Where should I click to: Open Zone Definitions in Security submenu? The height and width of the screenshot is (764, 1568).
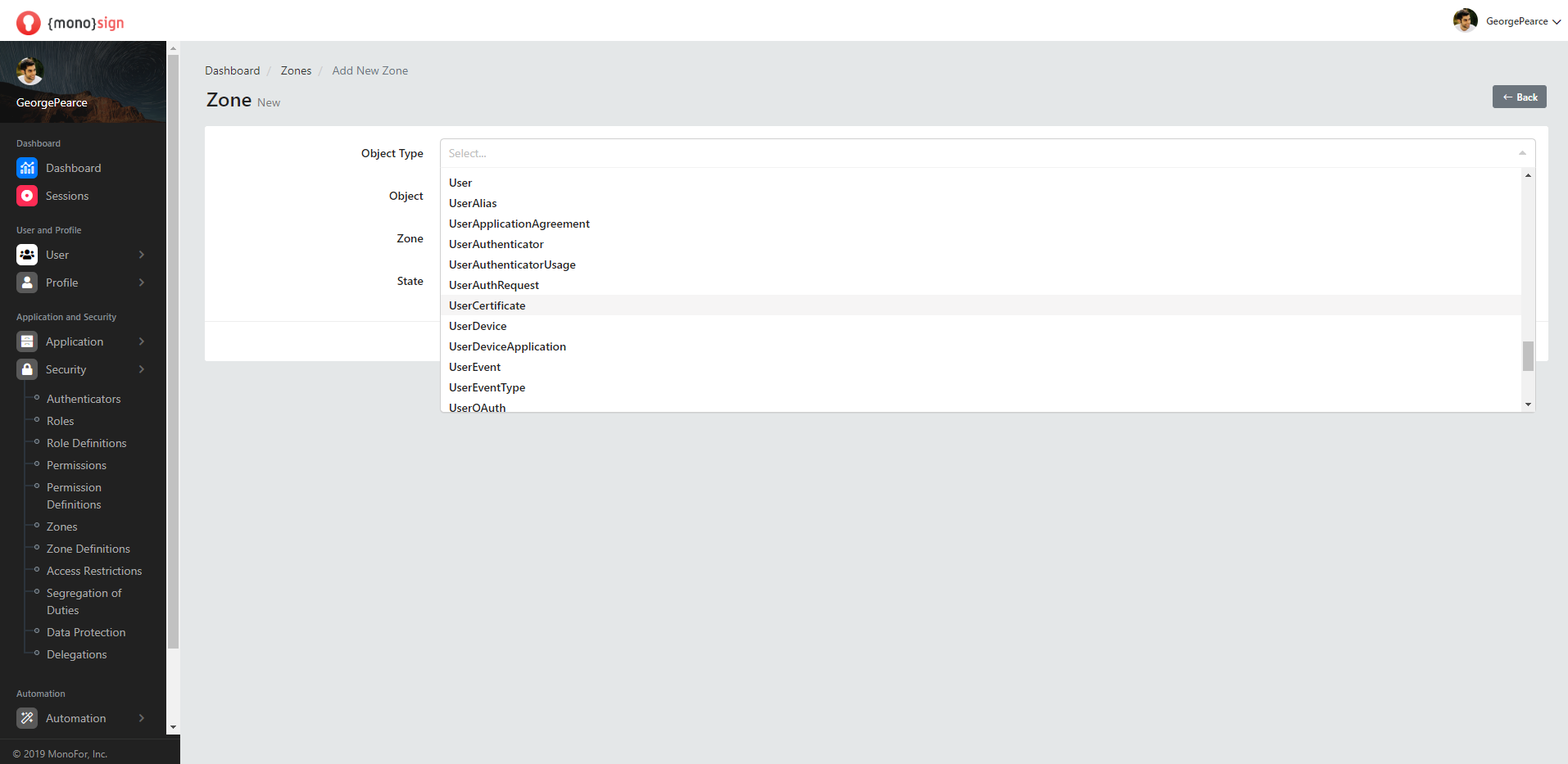point(88,549)
